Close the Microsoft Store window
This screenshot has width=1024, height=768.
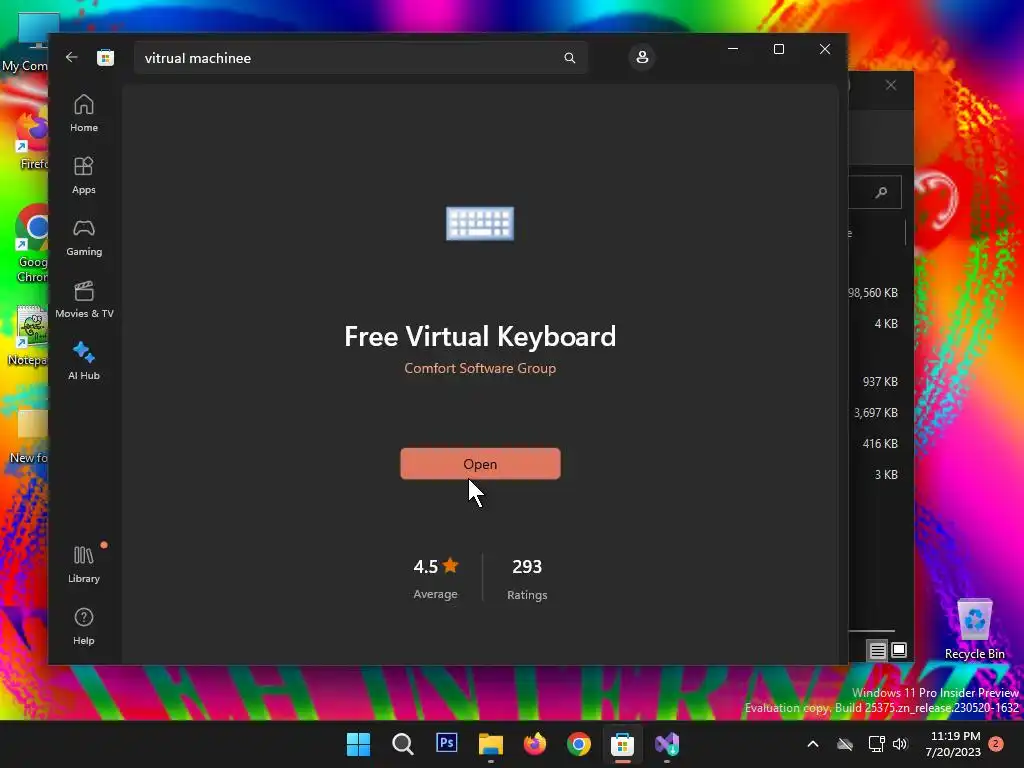pos(825,49)
